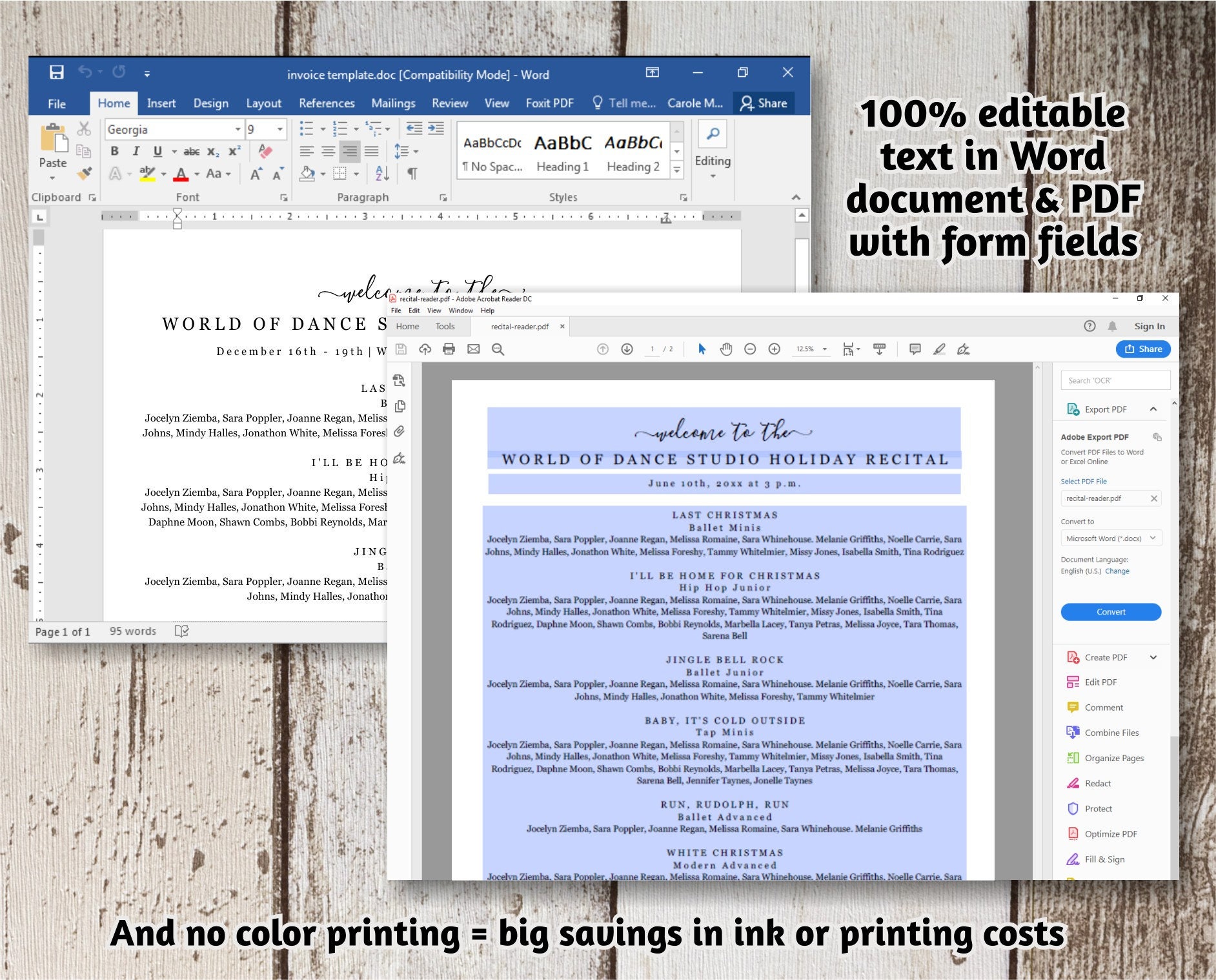Apply the Heading 1 style
The height and width of the screenshot is (980, 1216).
point(563,154)
